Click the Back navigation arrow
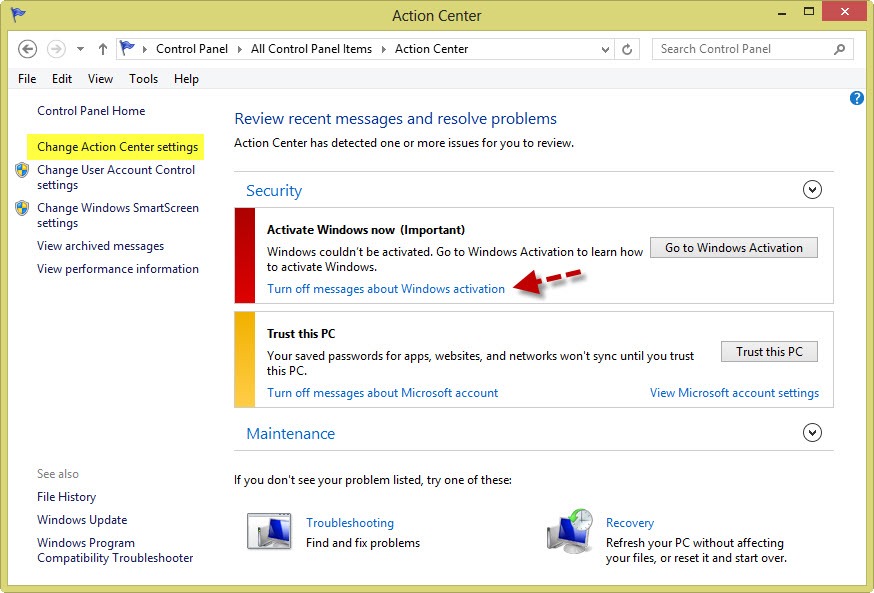The image size is (874, 593). [x=27, y=49]
